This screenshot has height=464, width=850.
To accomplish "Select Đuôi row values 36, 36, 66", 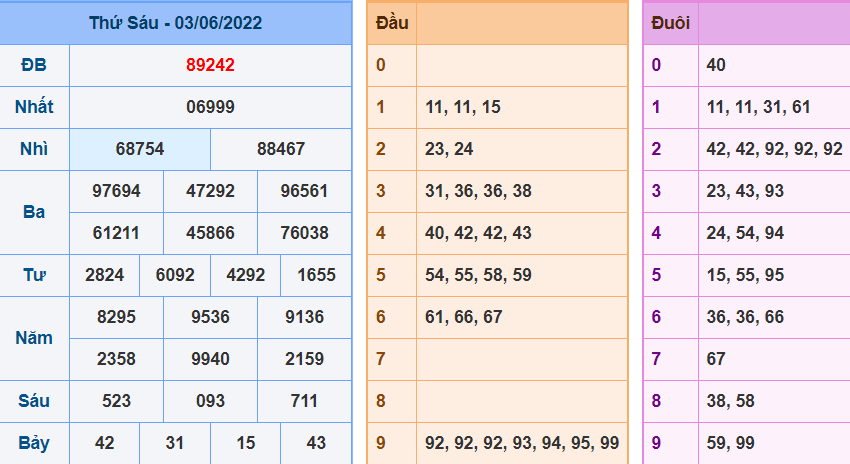I will [x=745, y=317].
